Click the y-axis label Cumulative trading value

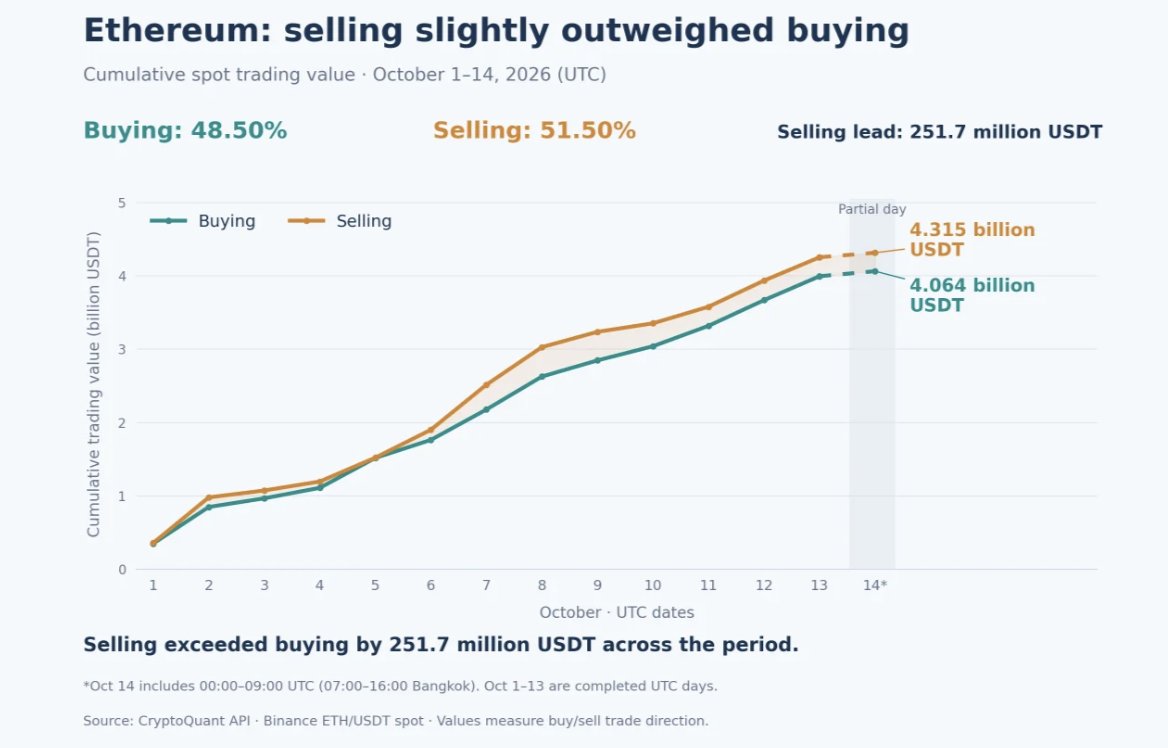93,384
